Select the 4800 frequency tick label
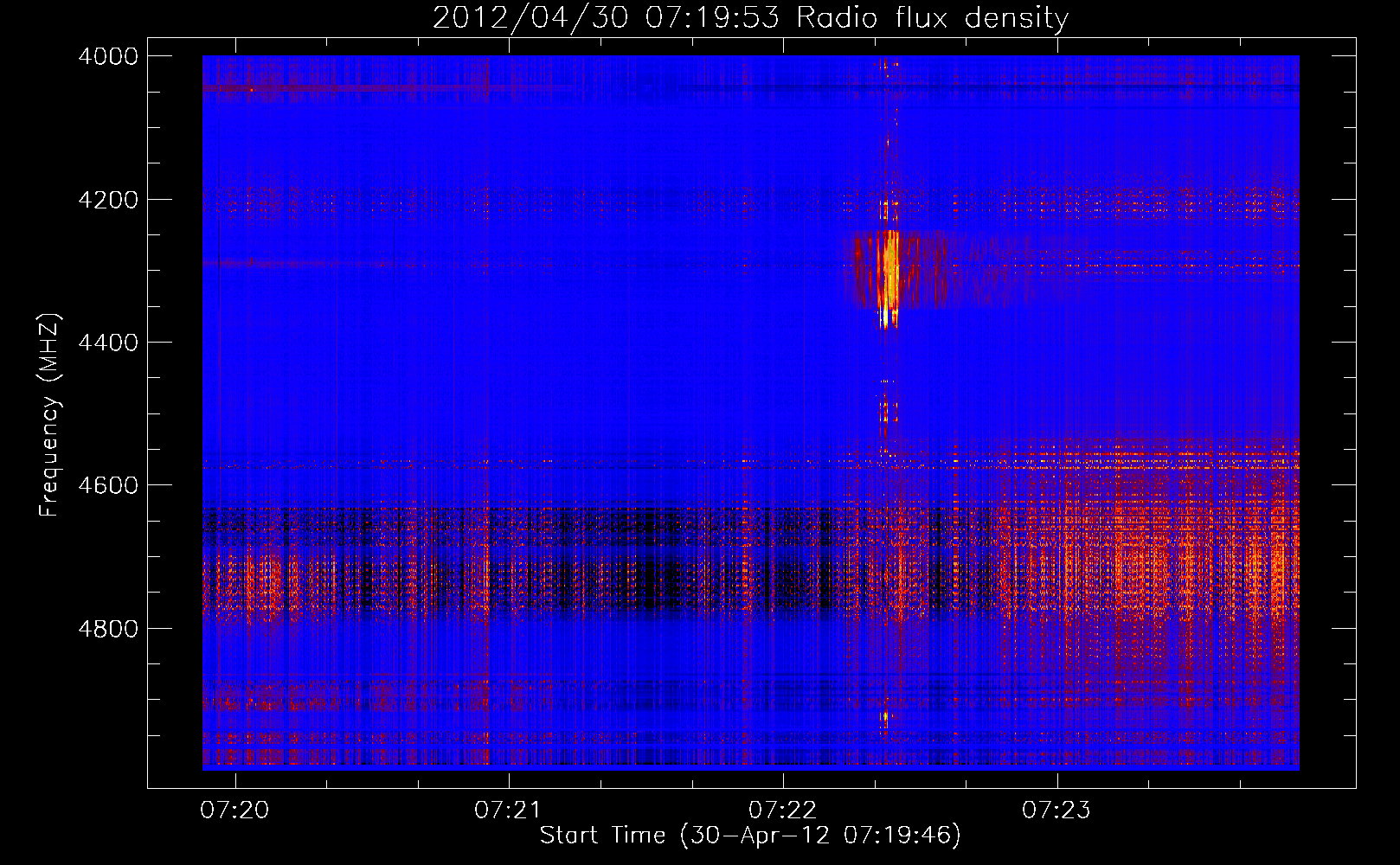Image resolution: width=1400 pixels, height=865 pixels. point(108,629)
